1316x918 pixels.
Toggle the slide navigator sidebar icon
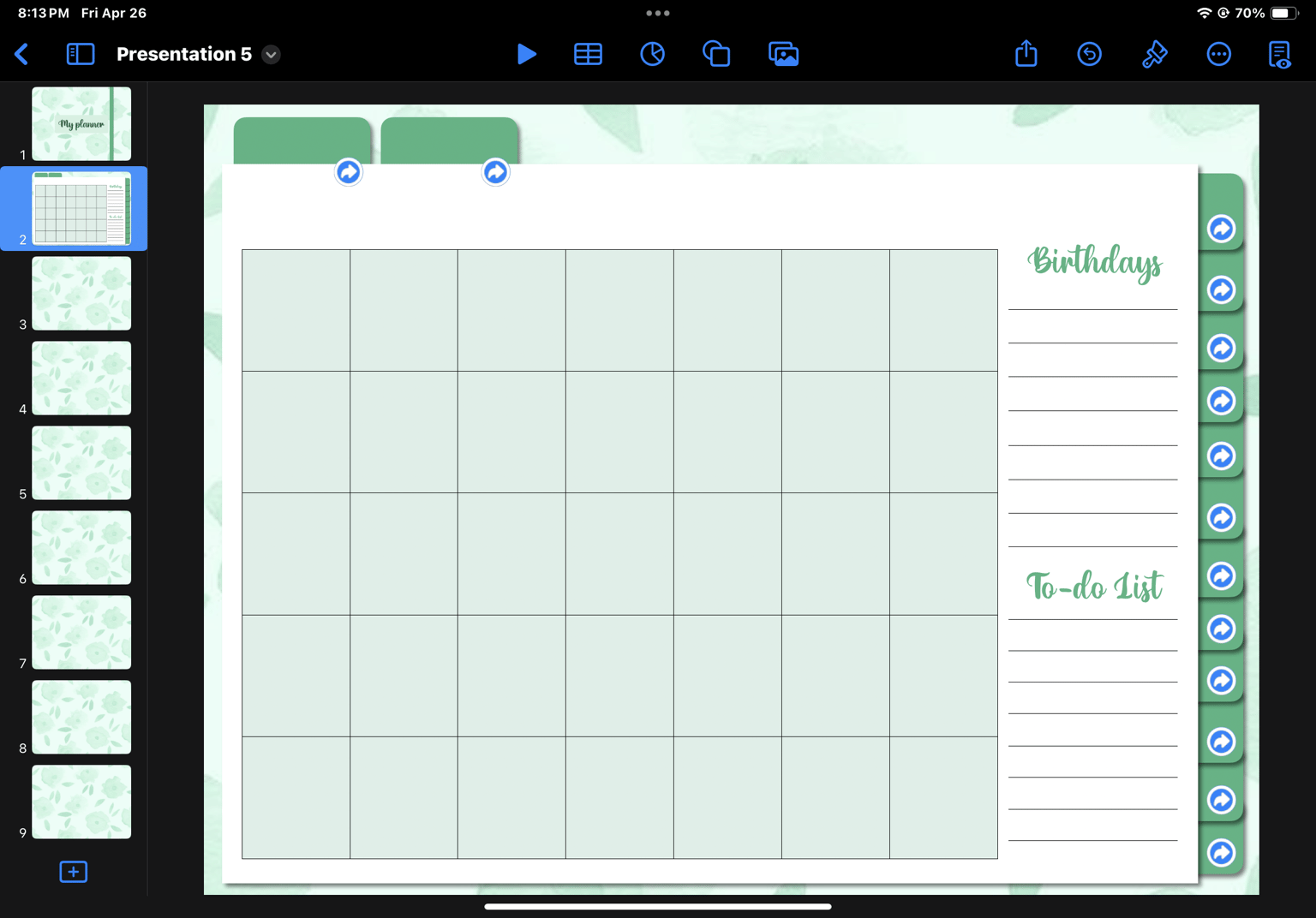pyautogui.click(x=81, y=55)
